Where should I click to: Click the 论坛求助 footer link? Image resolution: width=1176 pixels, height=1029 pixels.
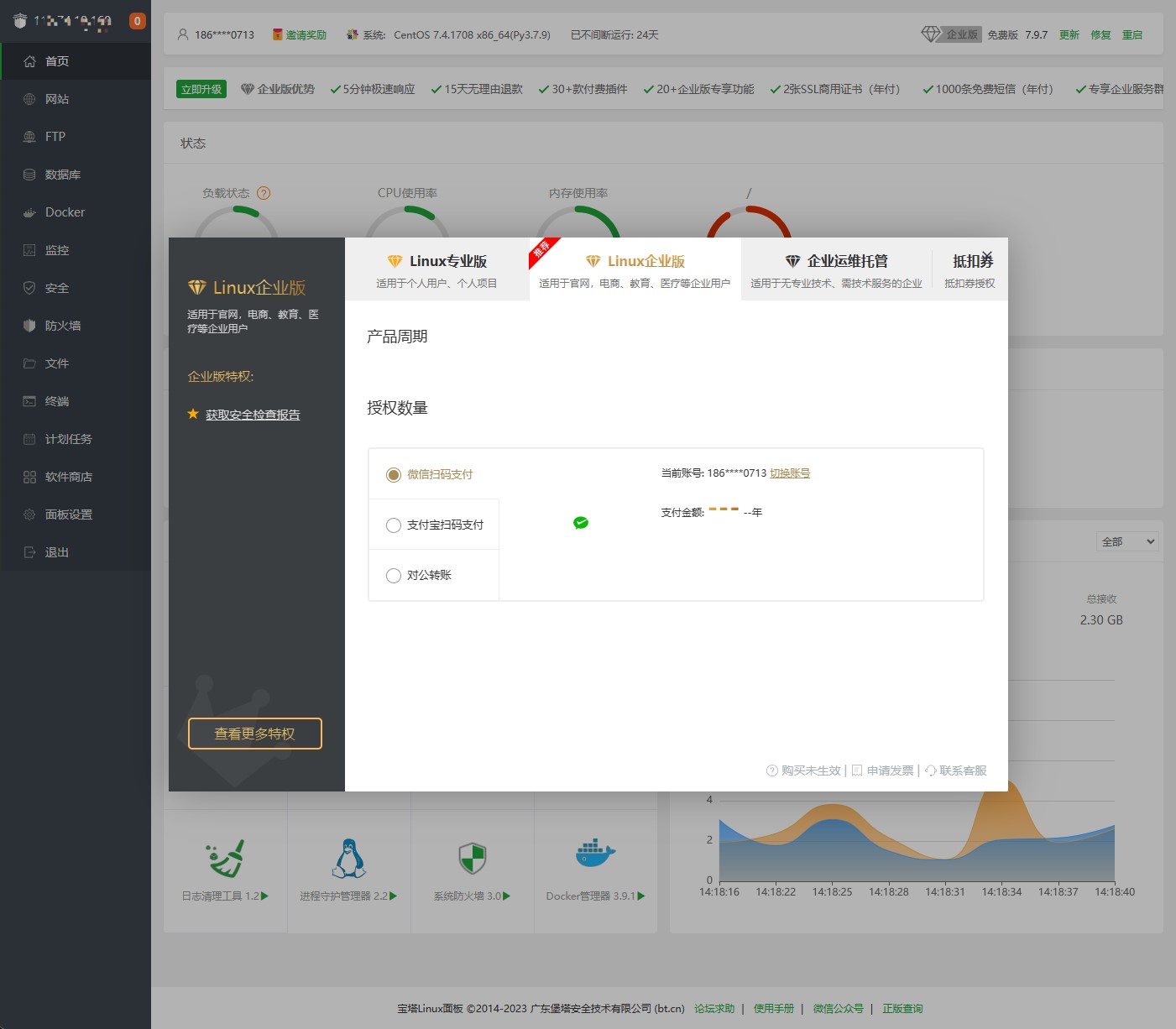click(x=714, y=1009)
